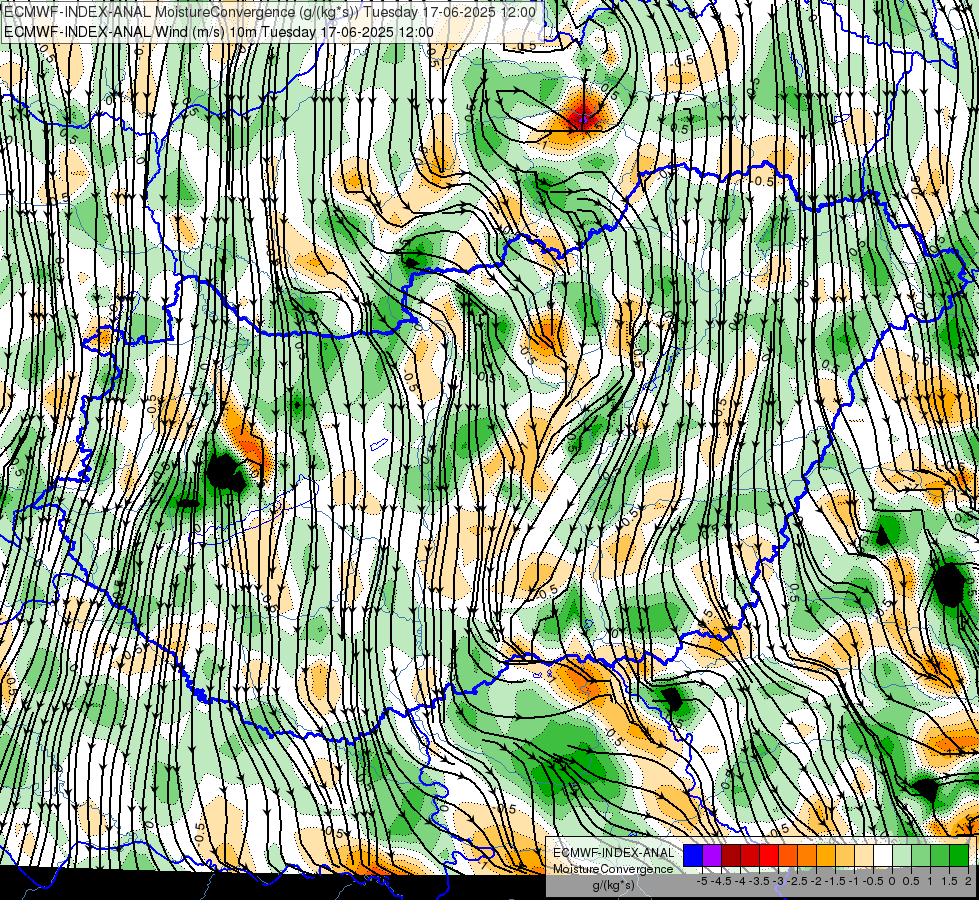Click the '-4.5' legend scale value

[724, 881]
